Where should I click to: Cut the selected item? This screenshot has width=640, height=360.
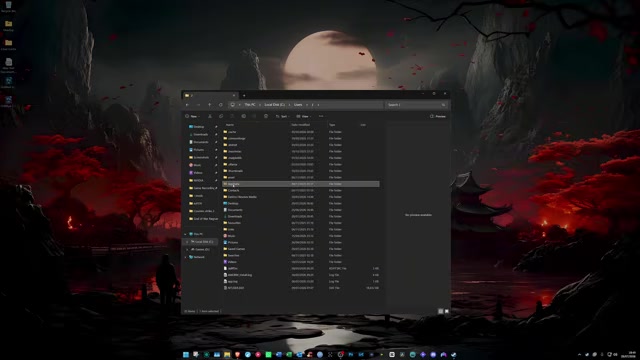tap(210, 116)
